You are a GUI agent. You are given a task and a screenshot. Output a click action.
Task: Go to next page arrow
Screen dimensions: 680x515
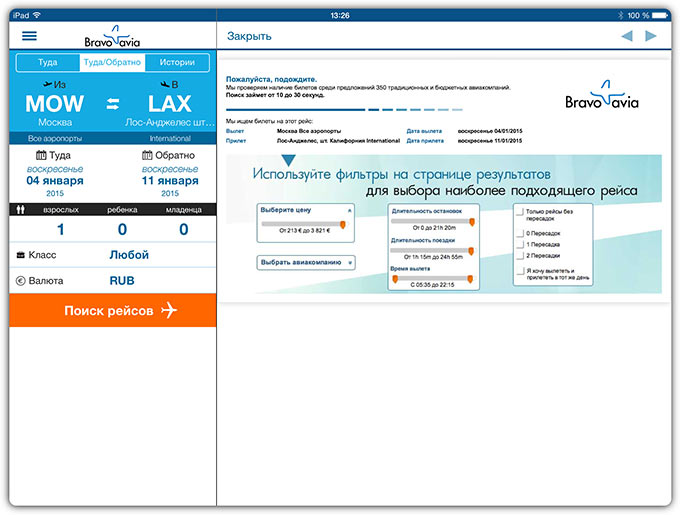pyautogui.click(x=651, y=36)
